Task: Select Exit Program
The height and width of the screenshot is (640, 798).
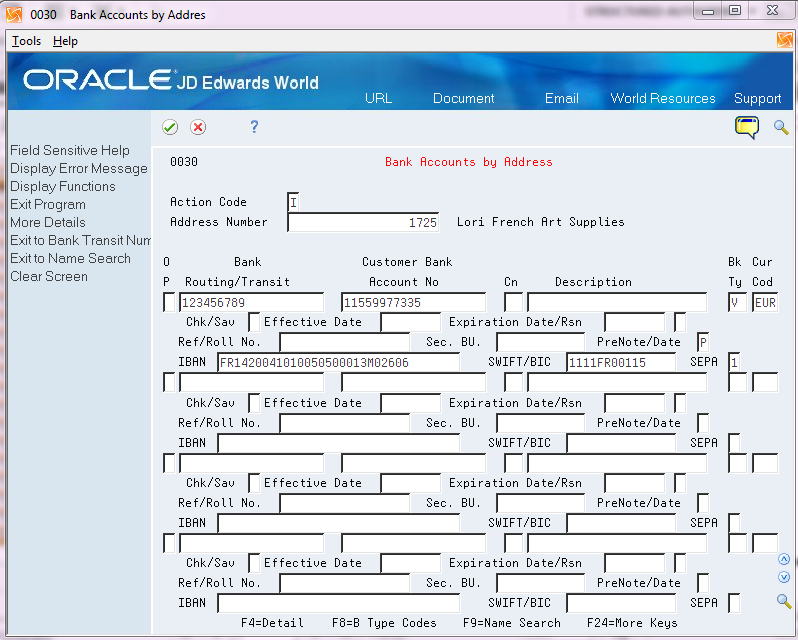Action: (48, 205)
